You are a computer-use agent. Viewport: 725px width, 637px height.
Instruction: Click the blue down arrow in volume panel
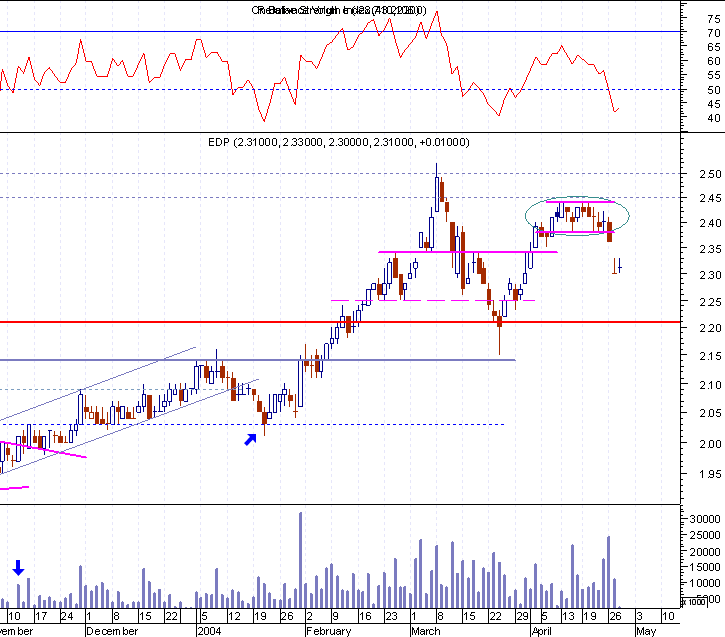coord(18,568)
